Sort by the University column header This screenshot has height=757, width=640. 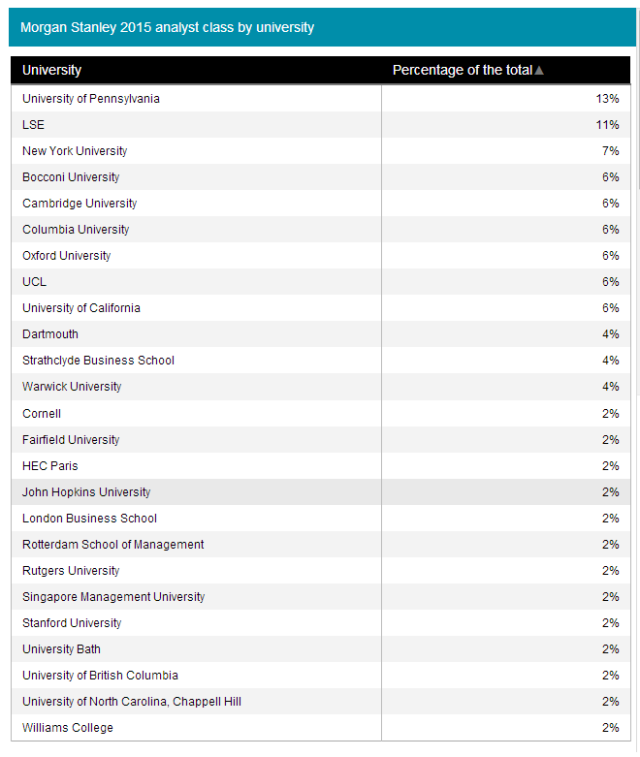[52, 70]
